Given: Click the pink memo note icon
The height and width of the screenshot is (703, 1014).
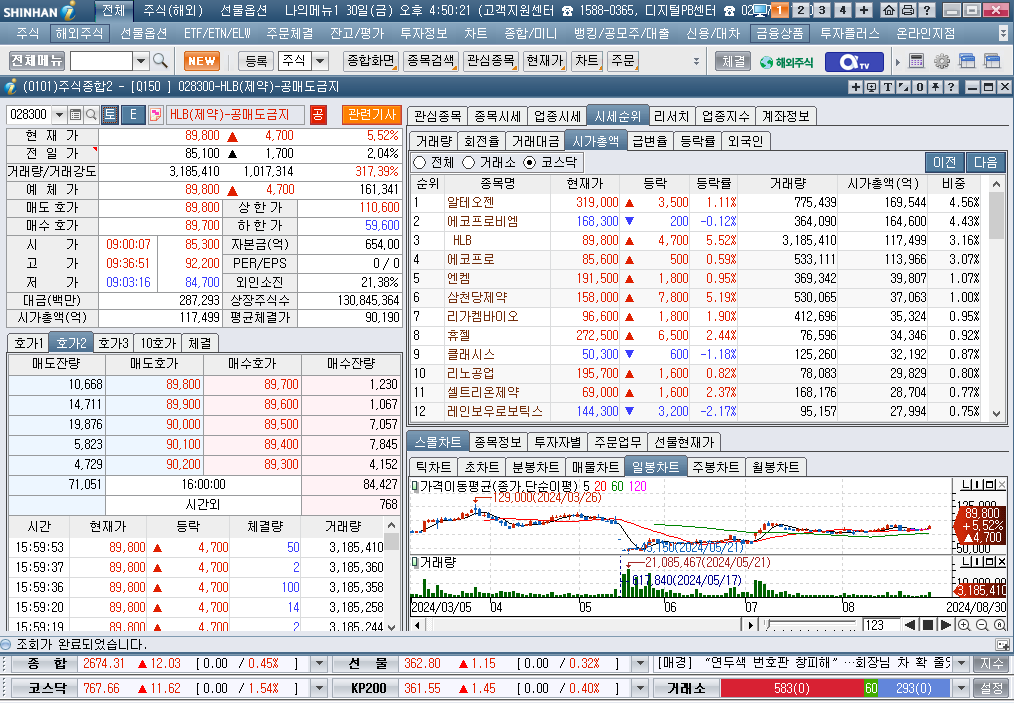Looking at the screenshot, I should point(155,115).
